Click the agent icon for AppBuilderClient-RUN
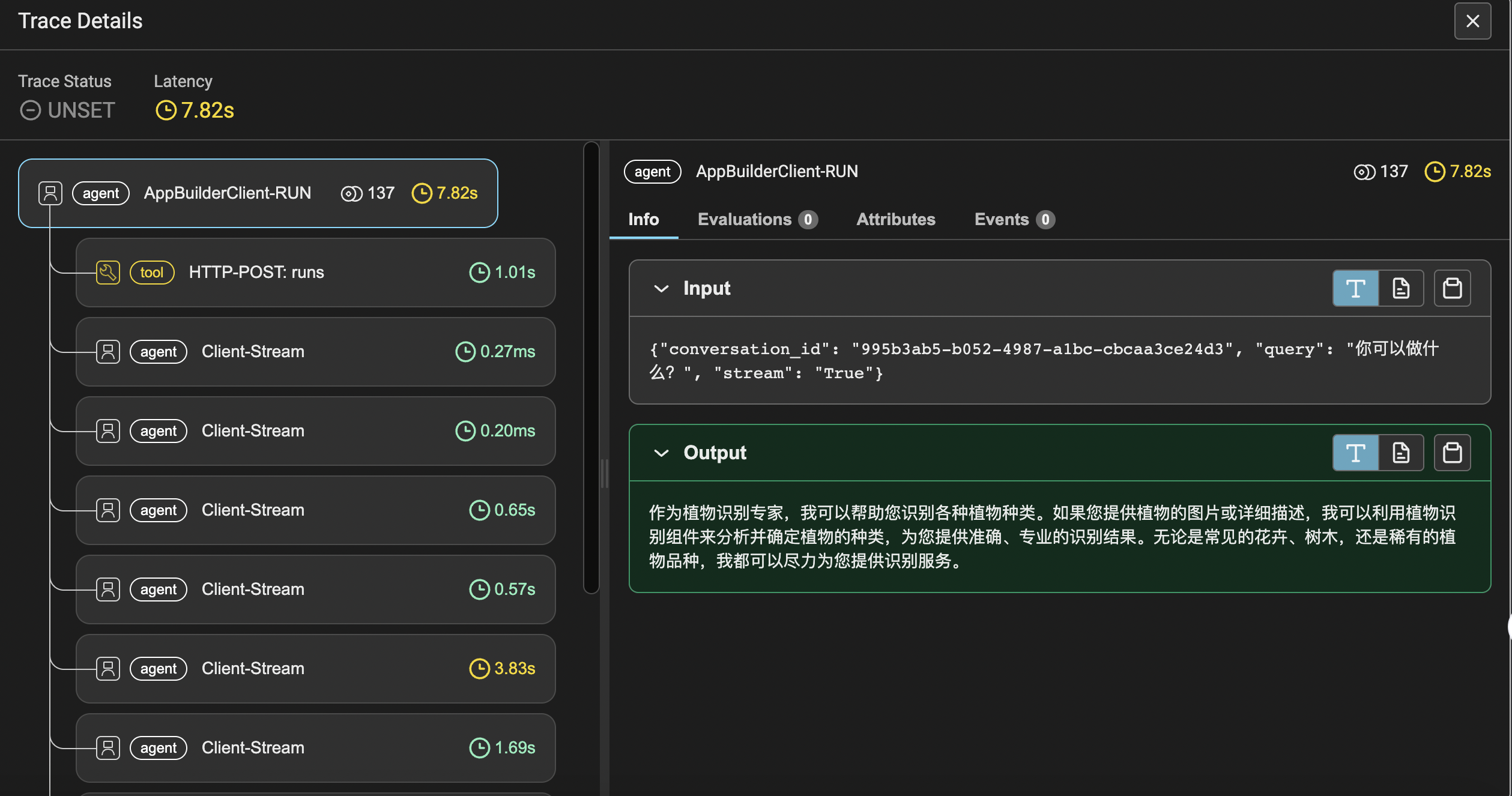 [49, 192]
